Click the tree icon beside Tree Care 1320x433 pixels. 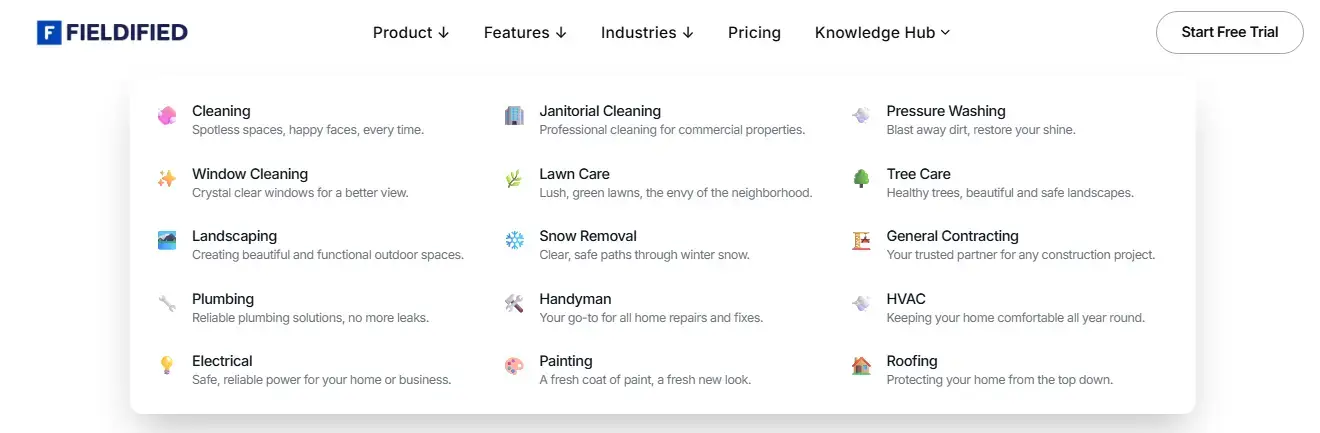pyautogui.click(x=861, y=179)
